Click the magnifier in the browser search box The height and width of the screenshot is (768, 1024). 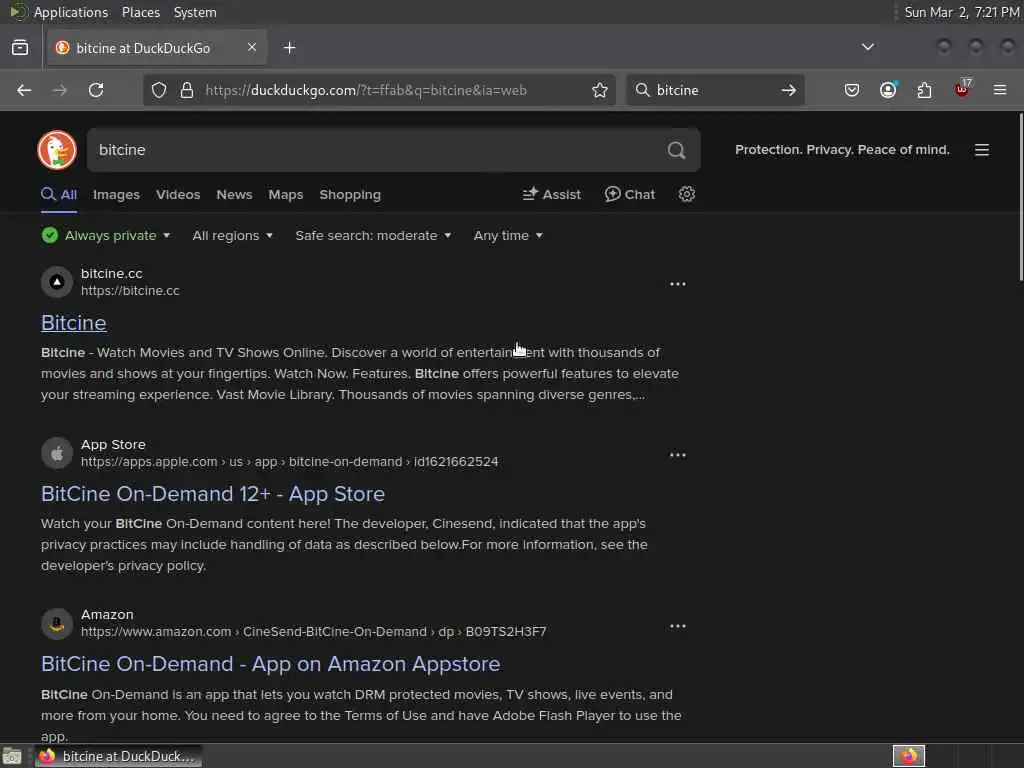pyautogui.click(x=643, y=90)
